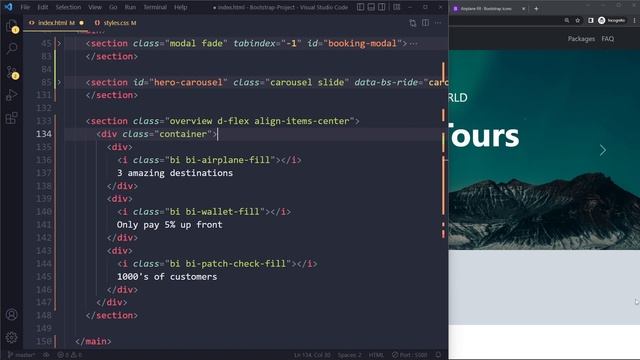Screen dimensions: 640x360
Task: Select the Bootstrap Icons browser tab
Action: [486, 9]
